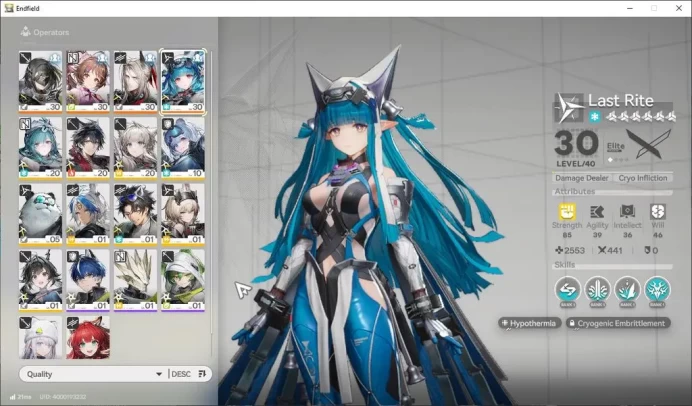Image resolution: width=692 pixels, height=406 pixels.
Task: Click the Last Rite name title
Action: coord(621,101)
